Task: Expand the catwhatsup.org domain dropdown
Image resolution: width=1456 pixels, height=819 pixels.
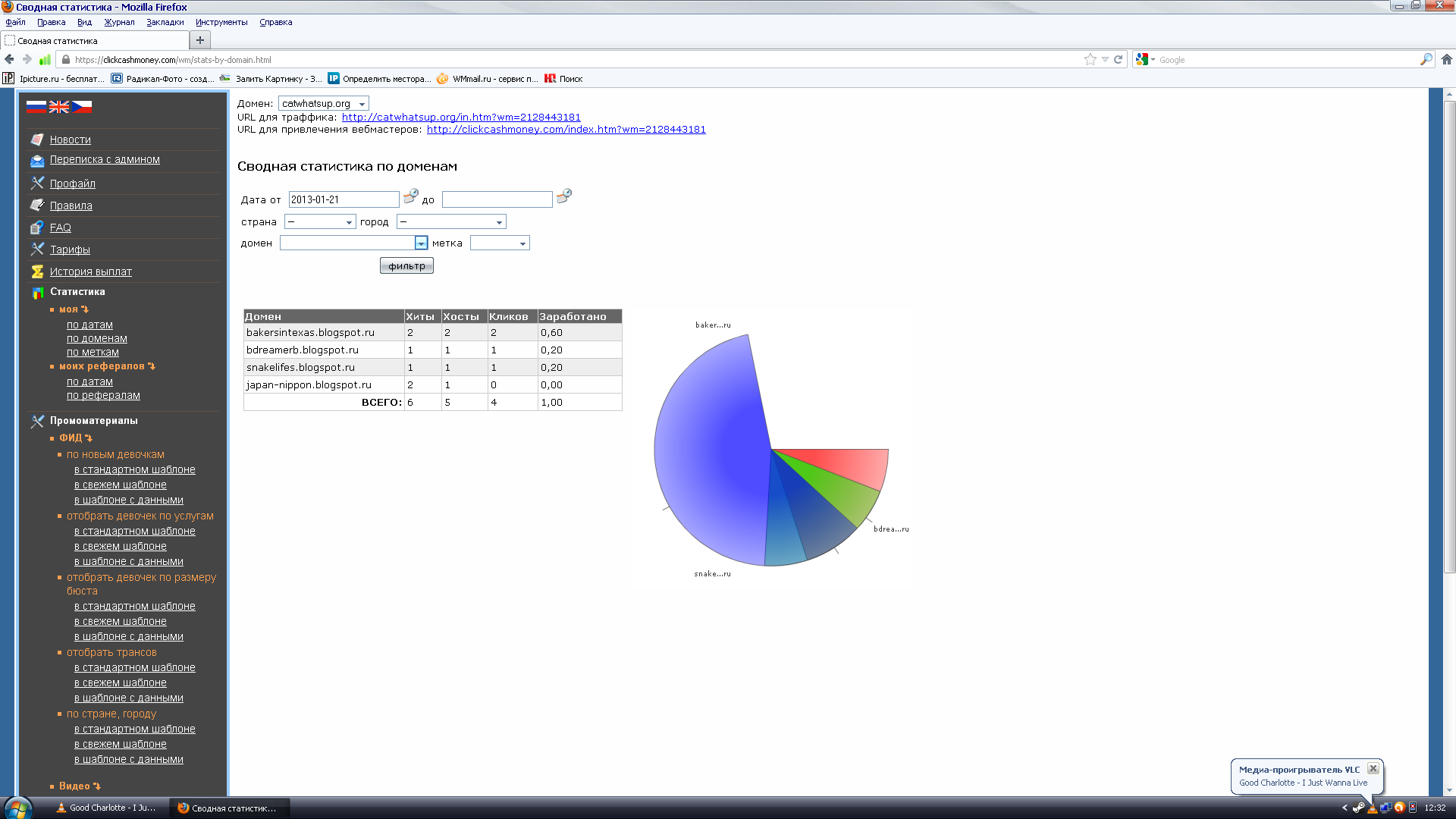Action: coord(323,104)
